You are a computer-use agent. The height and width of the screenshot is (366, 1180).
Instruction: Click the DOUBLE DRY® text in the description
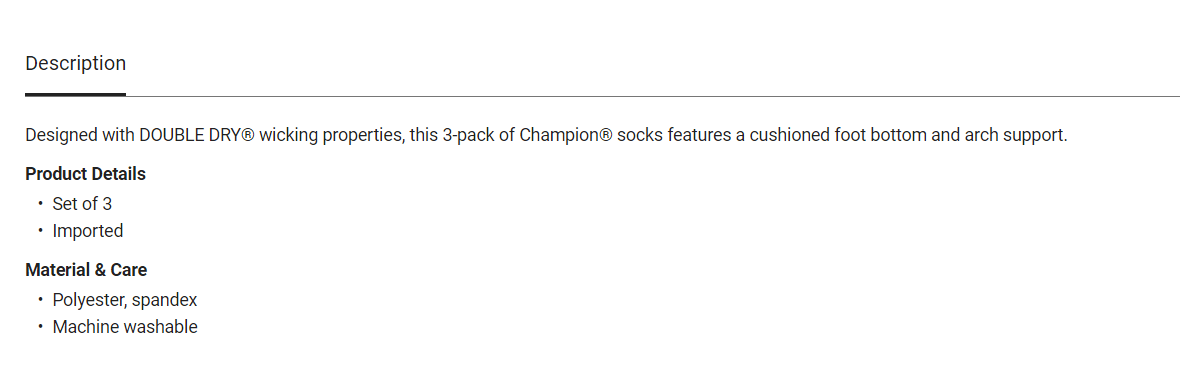coord(196,136)
